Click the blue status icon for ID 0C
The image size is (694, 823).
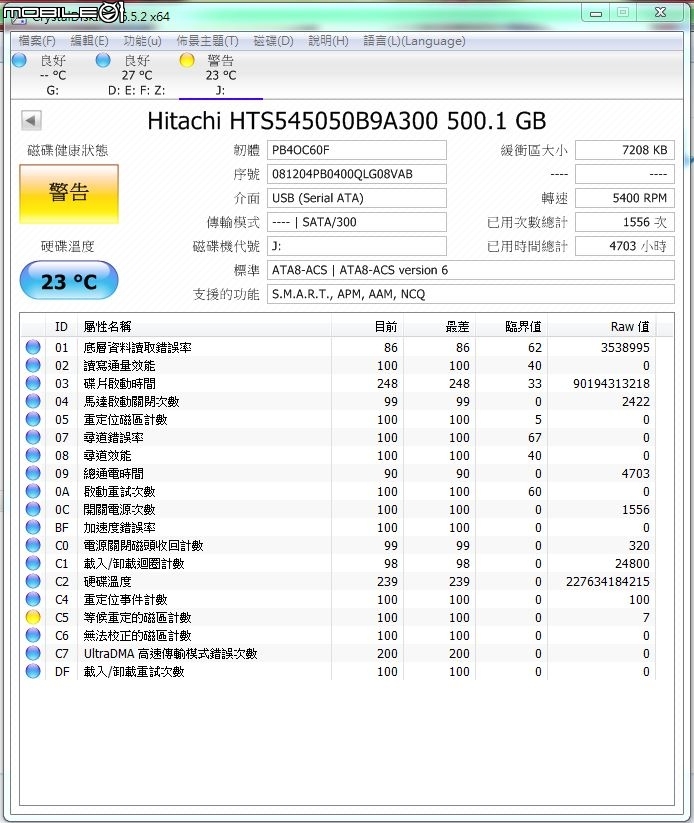pyautogui.click(x=33, y=509)
